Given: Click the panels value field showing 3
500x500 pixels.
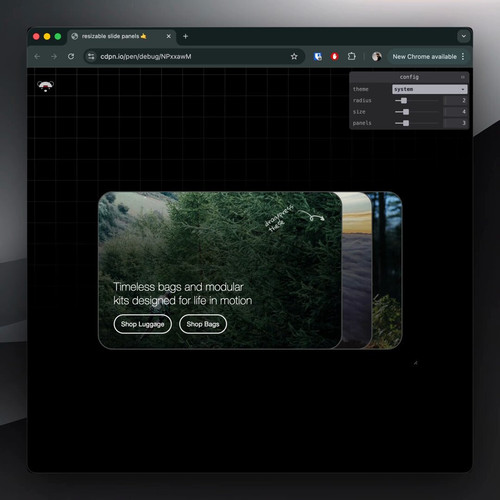Looking at the screenshot, I should (455, 123).
